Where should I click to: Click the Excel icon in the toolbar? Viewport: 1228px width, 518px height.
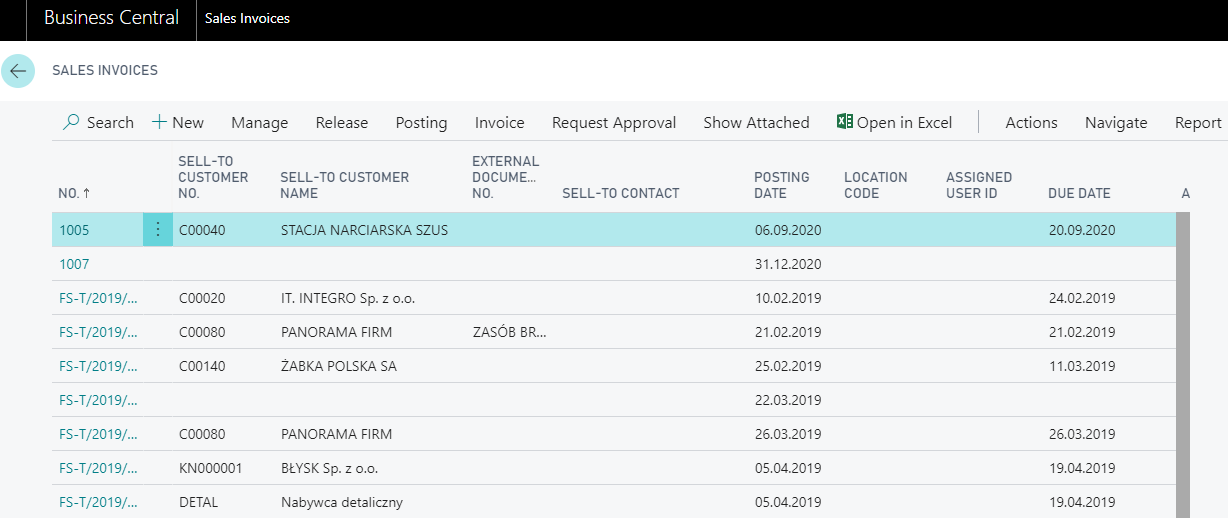pyautogui.click(x=844, y=122)
